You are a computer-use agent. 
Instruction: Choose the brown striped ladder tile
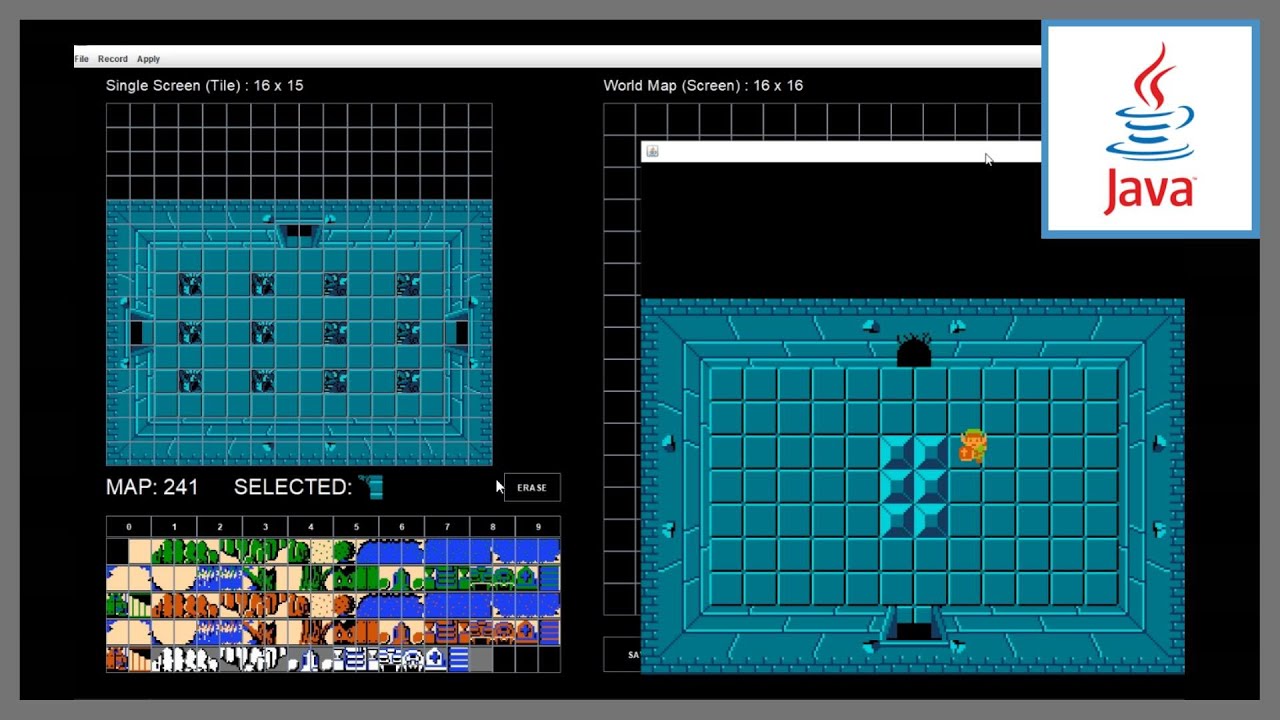point(549,632)
